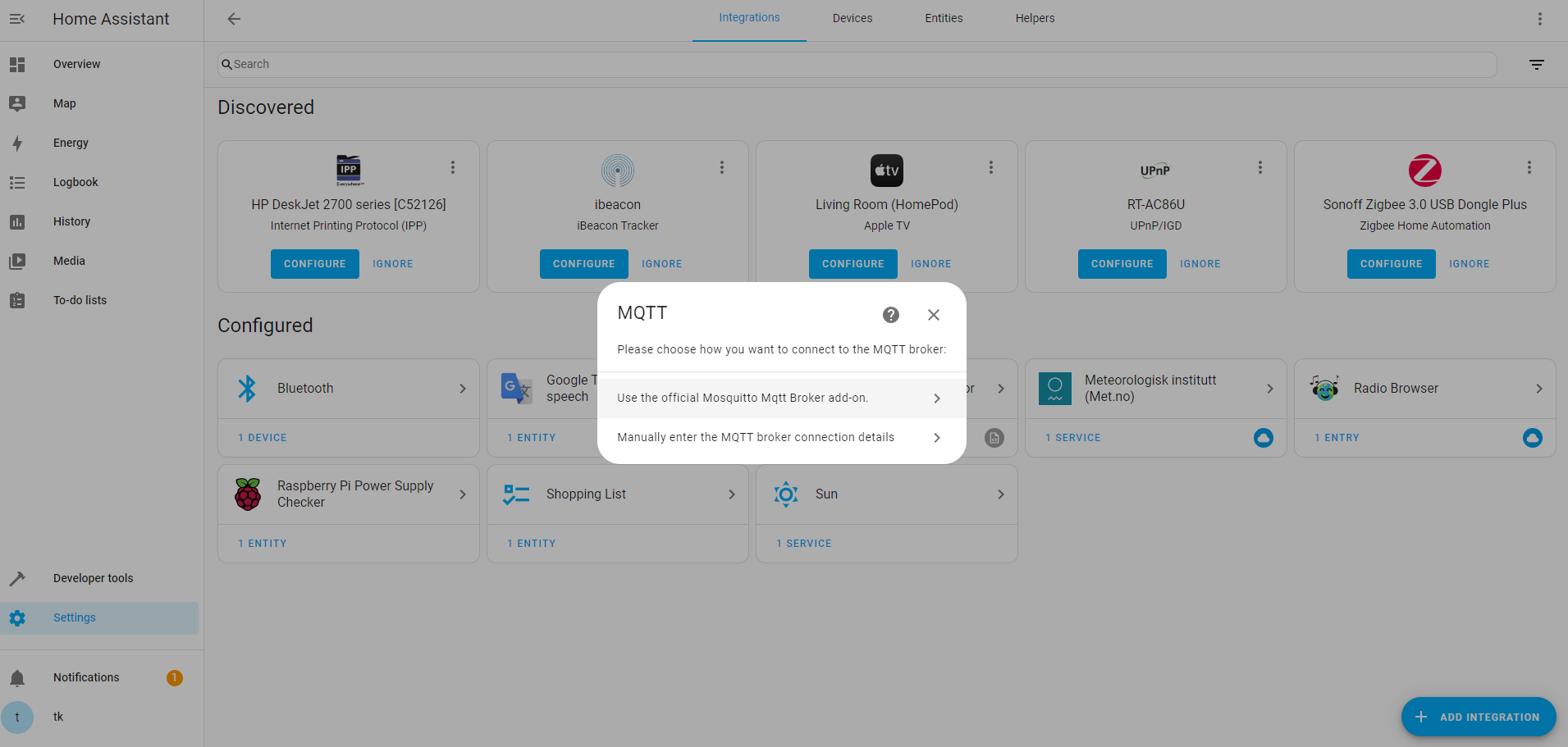The width and height of the screenshot is (1568, 747).
Task: Configure the RT-AC86U UPnP integration
Action: click(x=1121, y=264)
